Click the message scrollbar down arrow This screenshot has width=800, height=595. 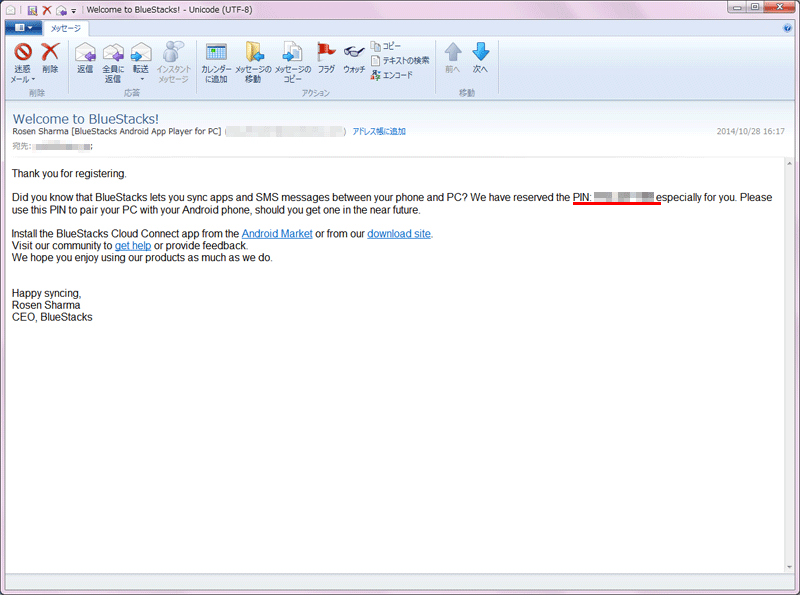[x=789, y=566]
